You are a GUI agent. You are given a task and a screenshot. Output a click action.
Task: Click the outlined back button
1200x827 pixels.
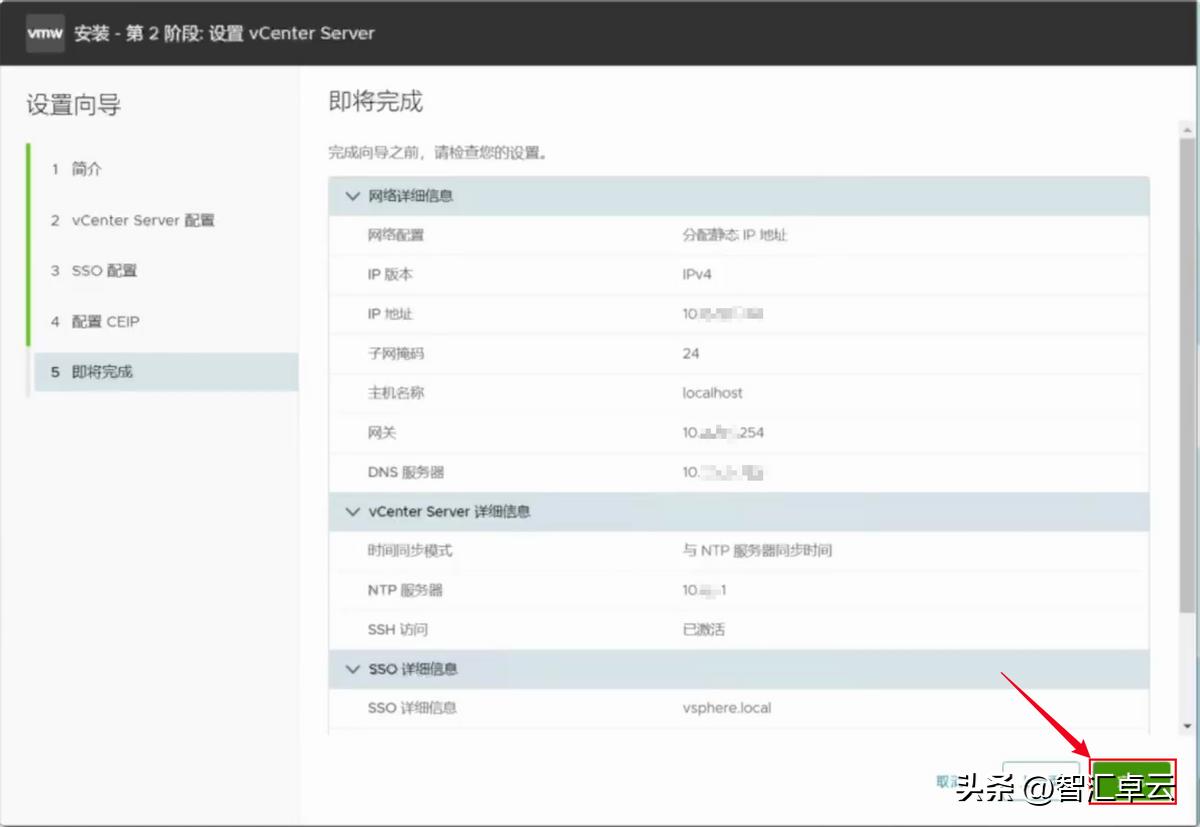[x=1040, y=782]
